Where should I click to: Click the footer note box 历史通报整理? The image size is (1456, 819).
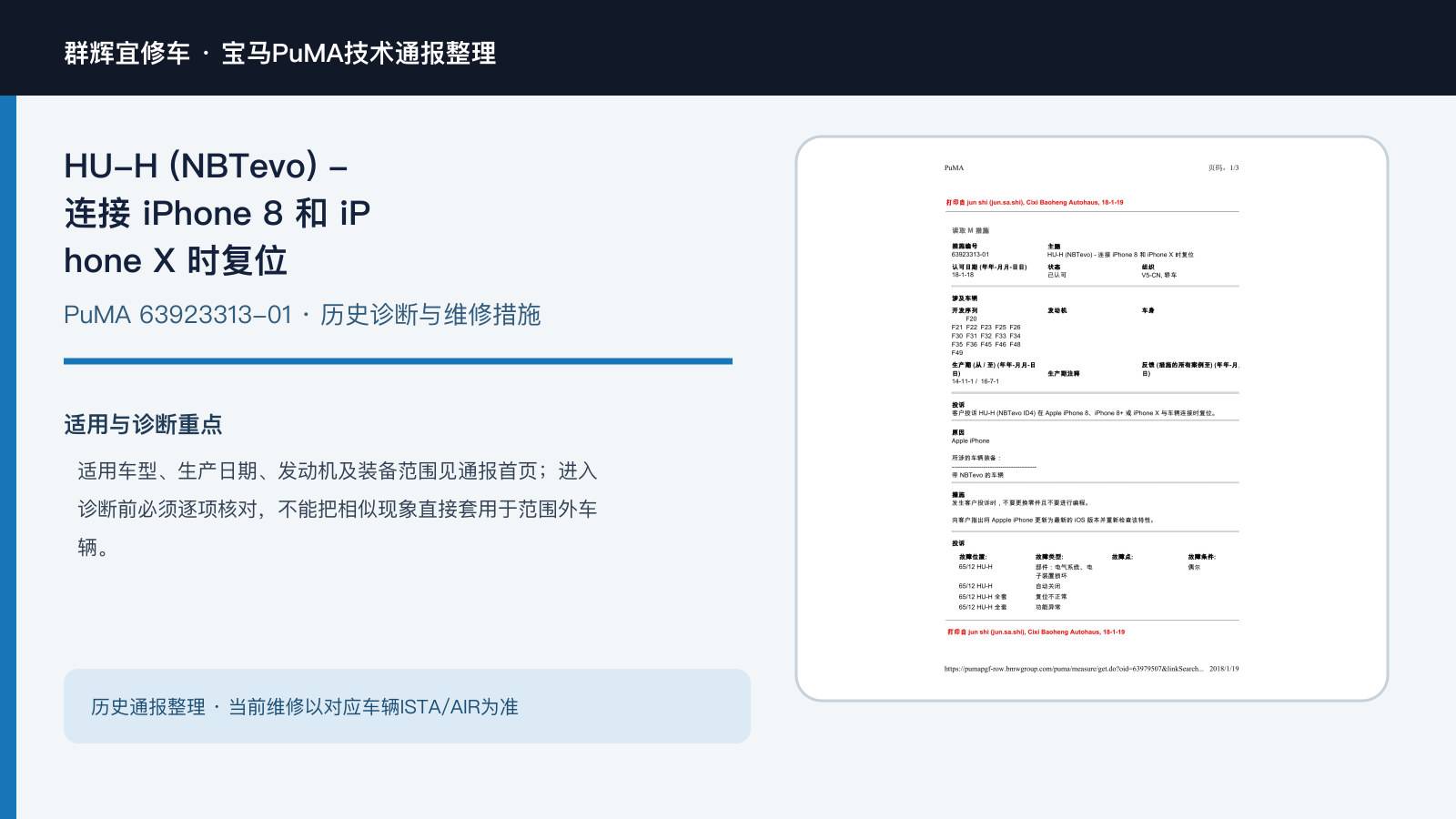(x=407, y=706)
